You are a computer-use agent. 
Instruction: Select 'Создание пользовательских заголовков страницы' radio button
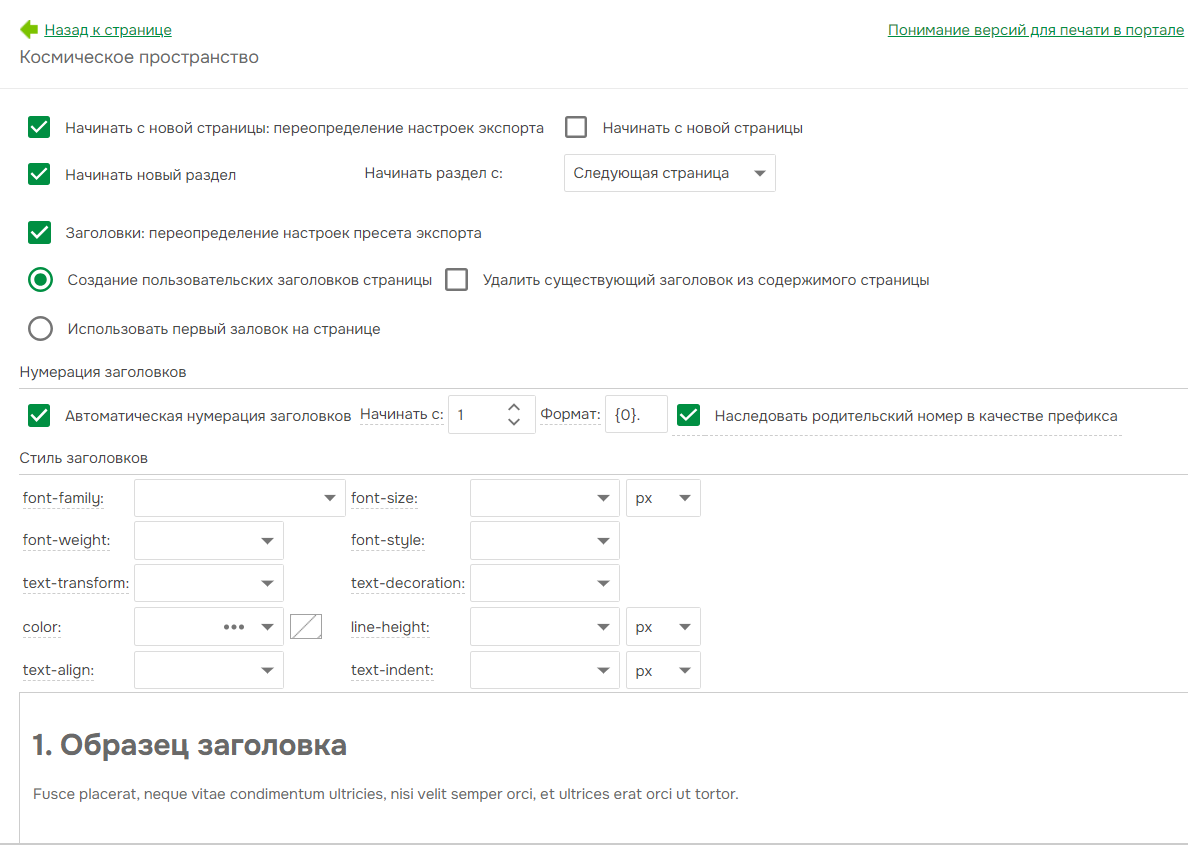point(40,280)
